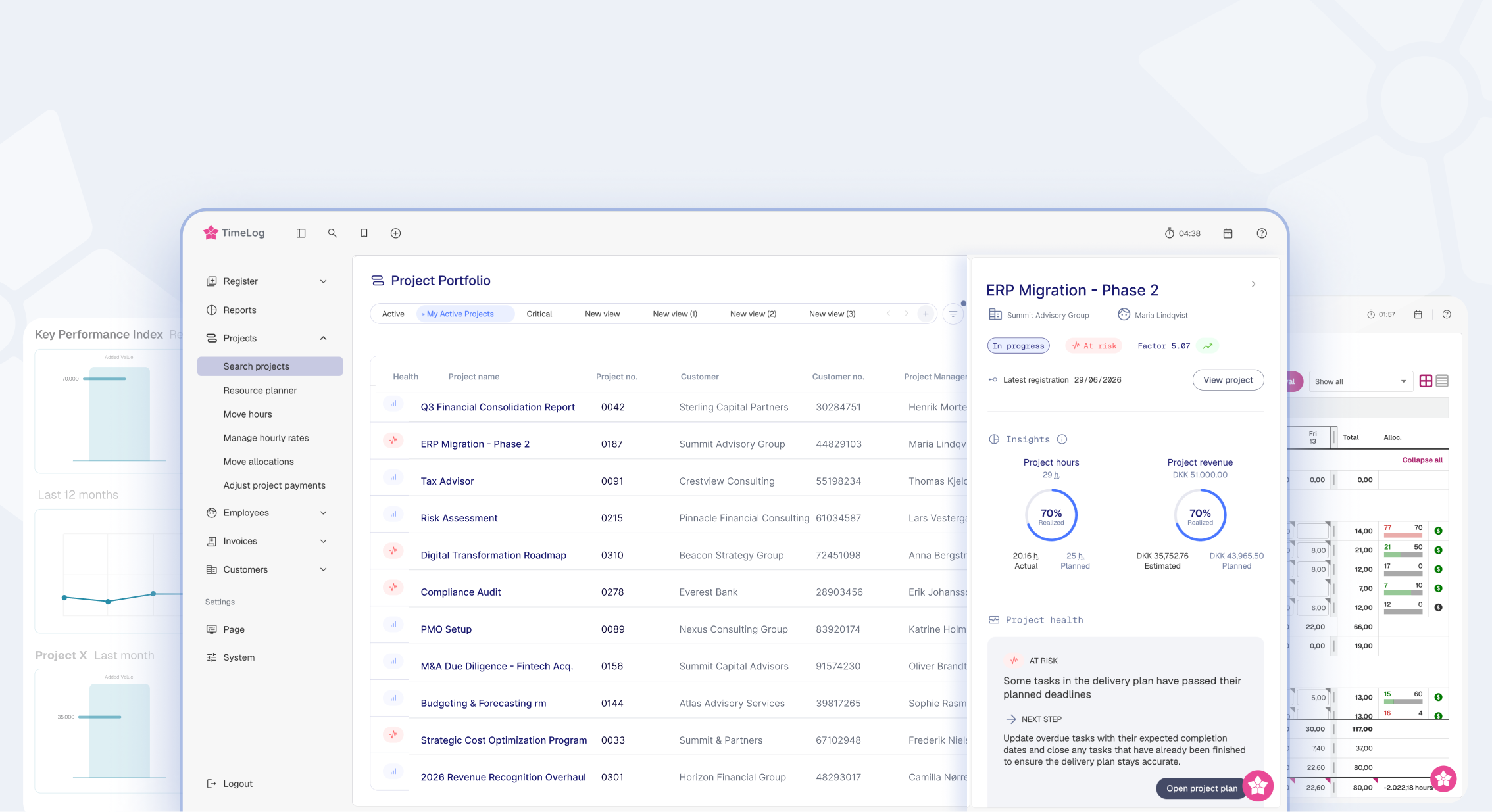Click the View project button
Viewport: 1492px width, 812px height.
1228,380
